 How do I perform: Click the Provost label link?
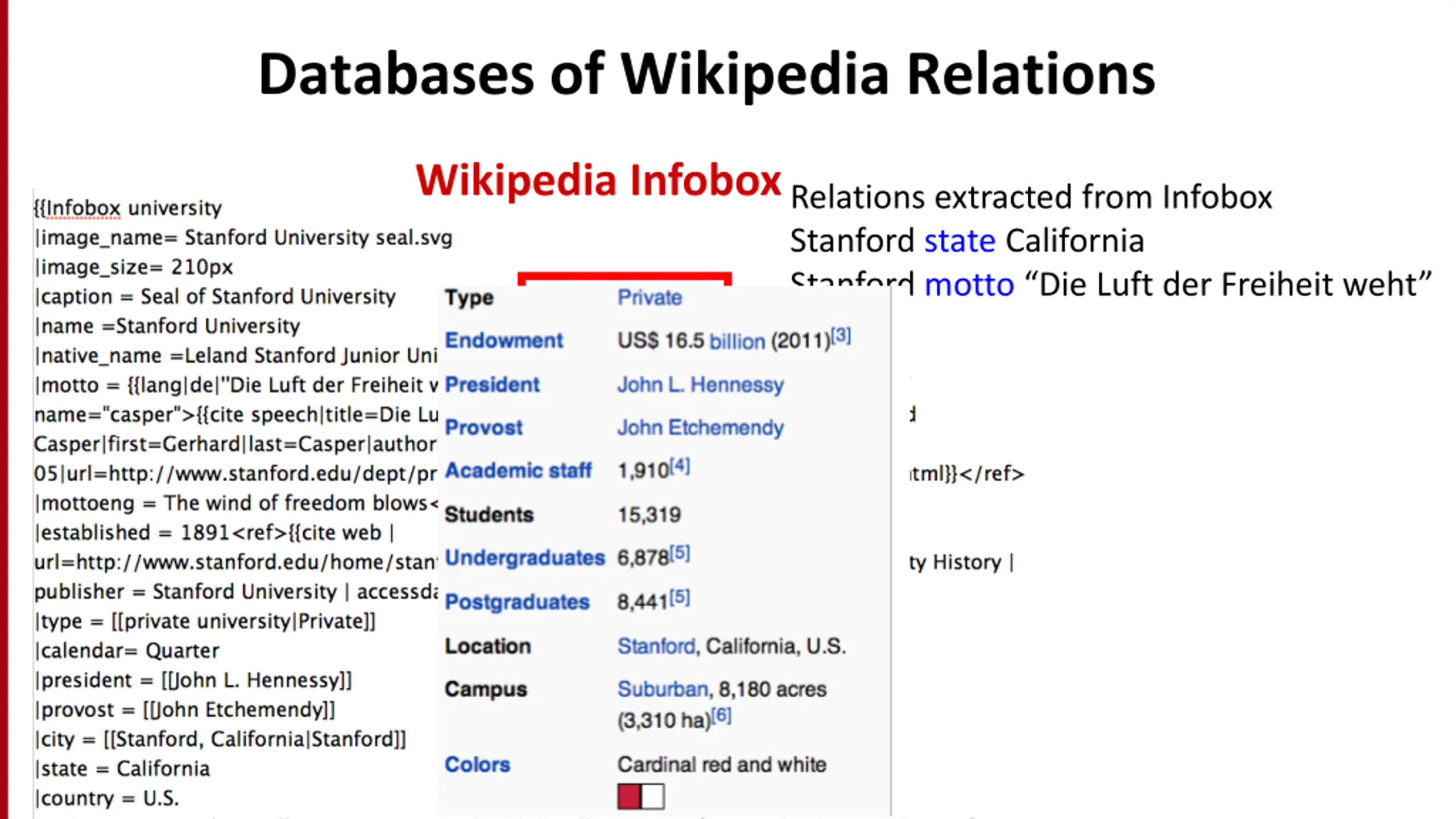point(483,428)
